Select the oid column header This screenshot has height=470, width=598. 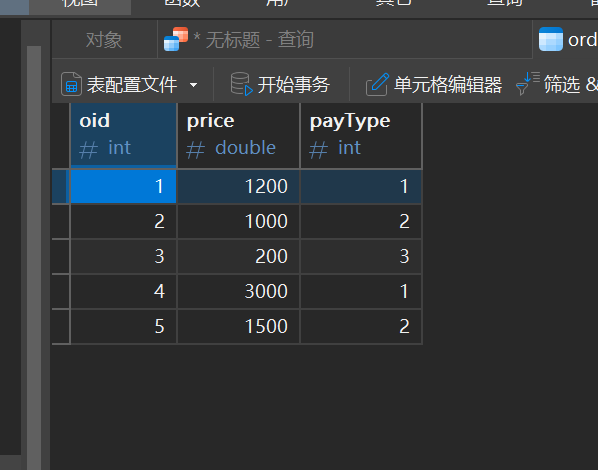click(x=124, y=135)
